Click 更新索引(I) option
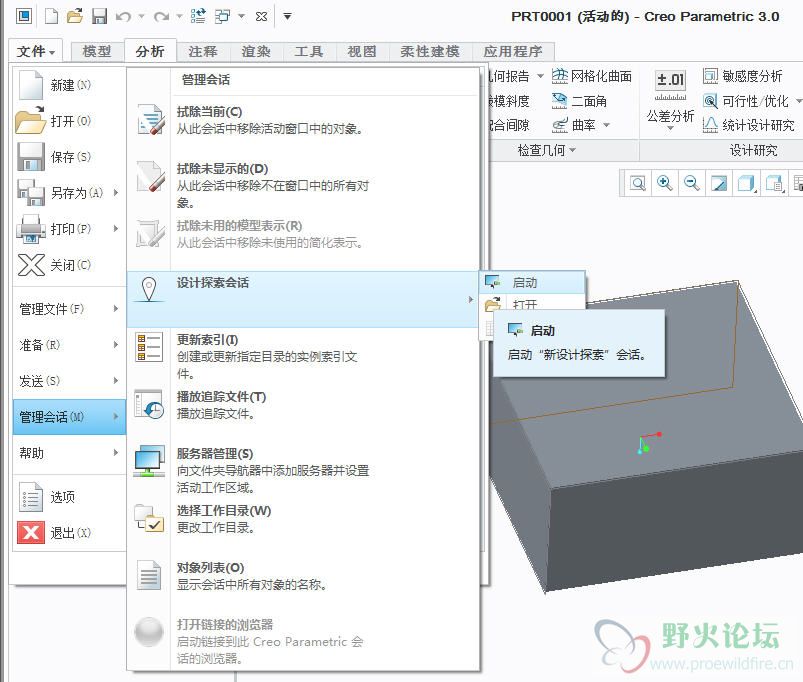Screen dimensions: 803x682 point(302,356)
